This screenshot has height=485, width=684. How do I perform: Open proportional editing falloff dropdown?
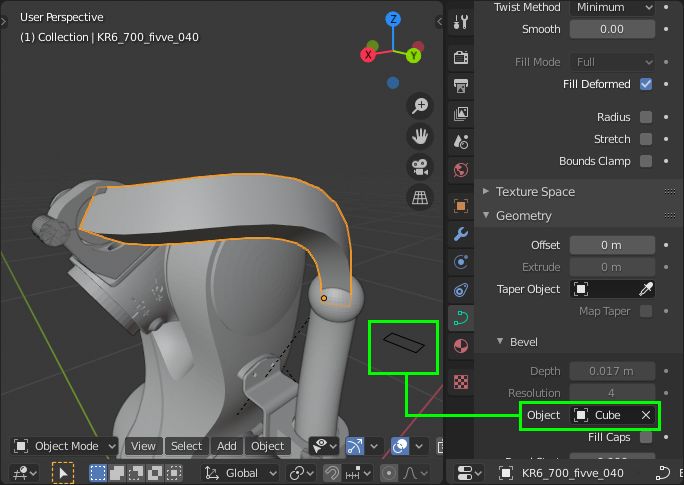(414, 473)
